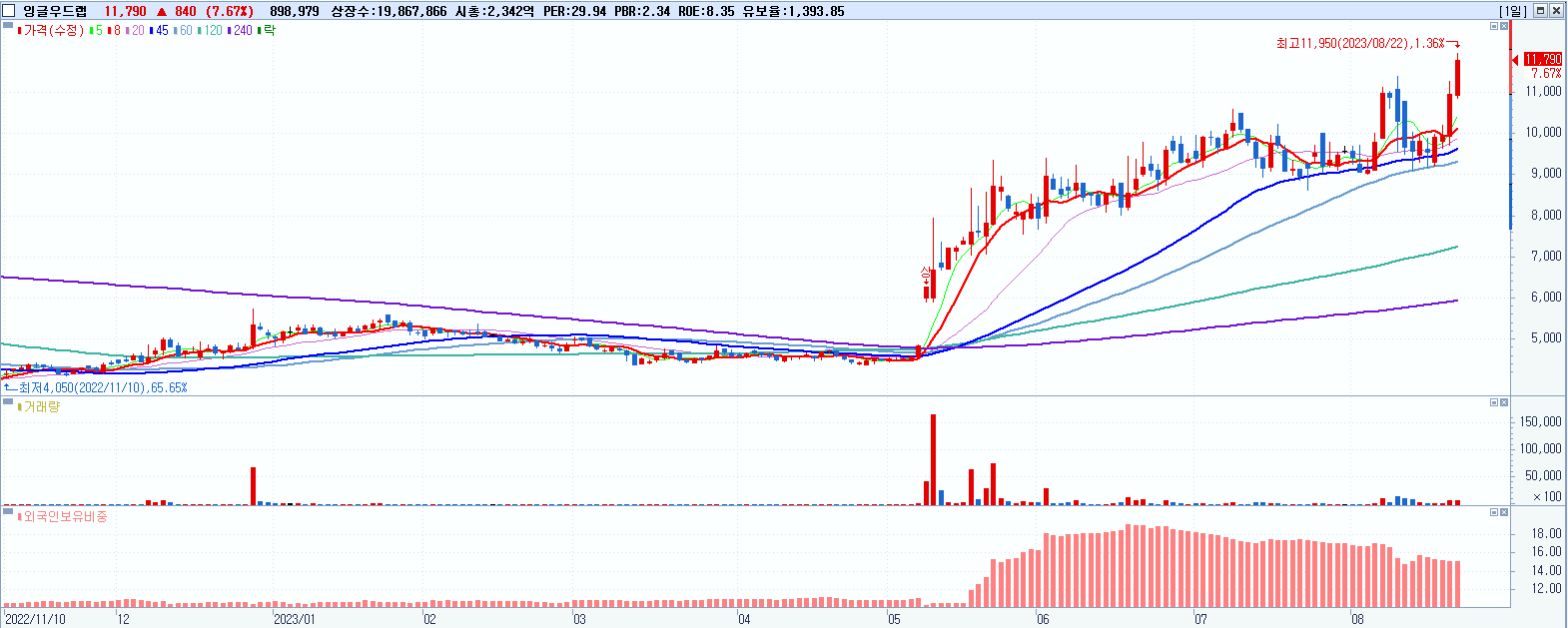Select the 240-day moving average legend

[240, 31]
